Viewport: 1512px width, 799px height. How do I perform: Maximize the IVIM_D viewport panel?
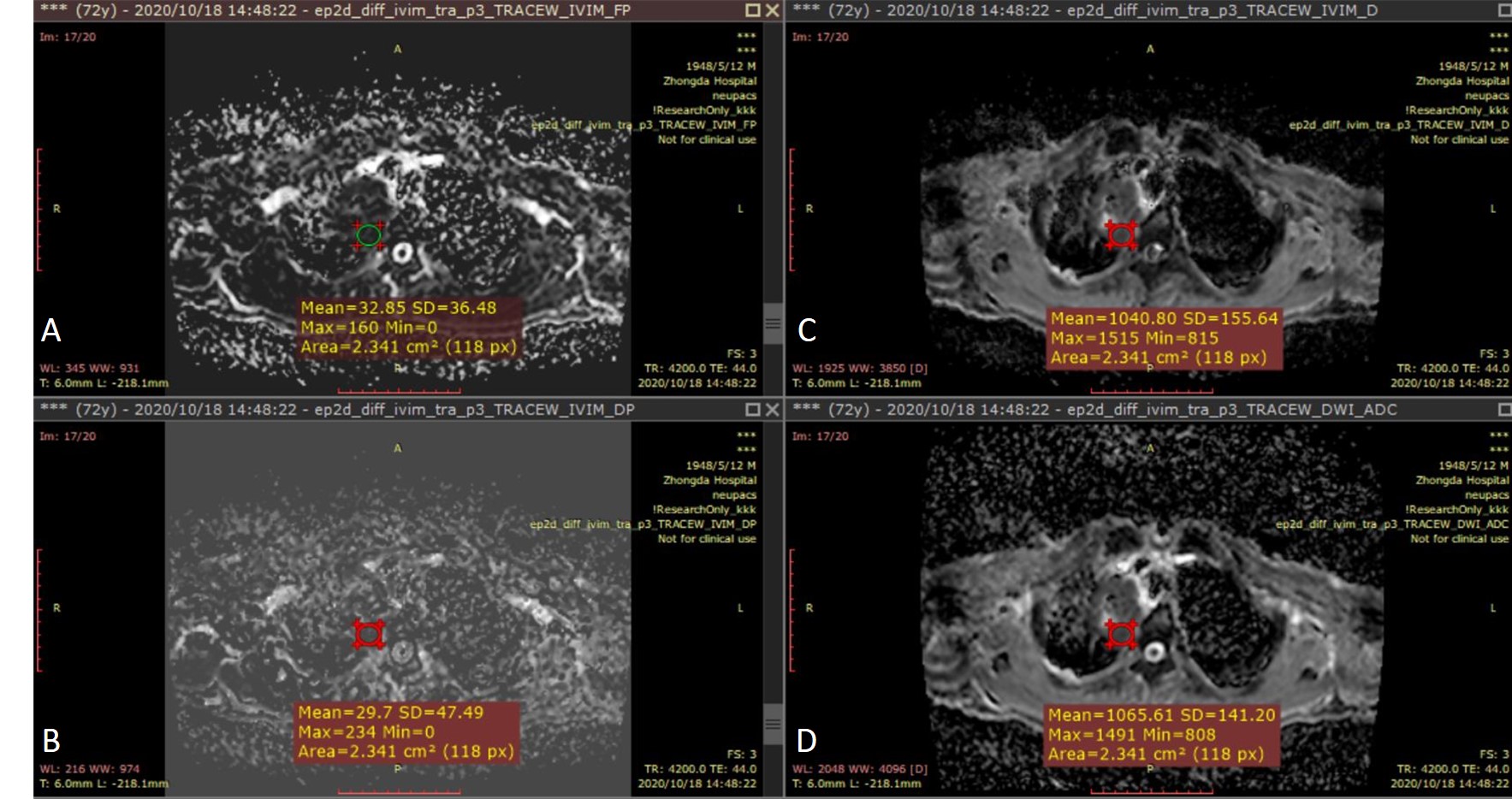pyautogui.click(x=1503, y=10)
